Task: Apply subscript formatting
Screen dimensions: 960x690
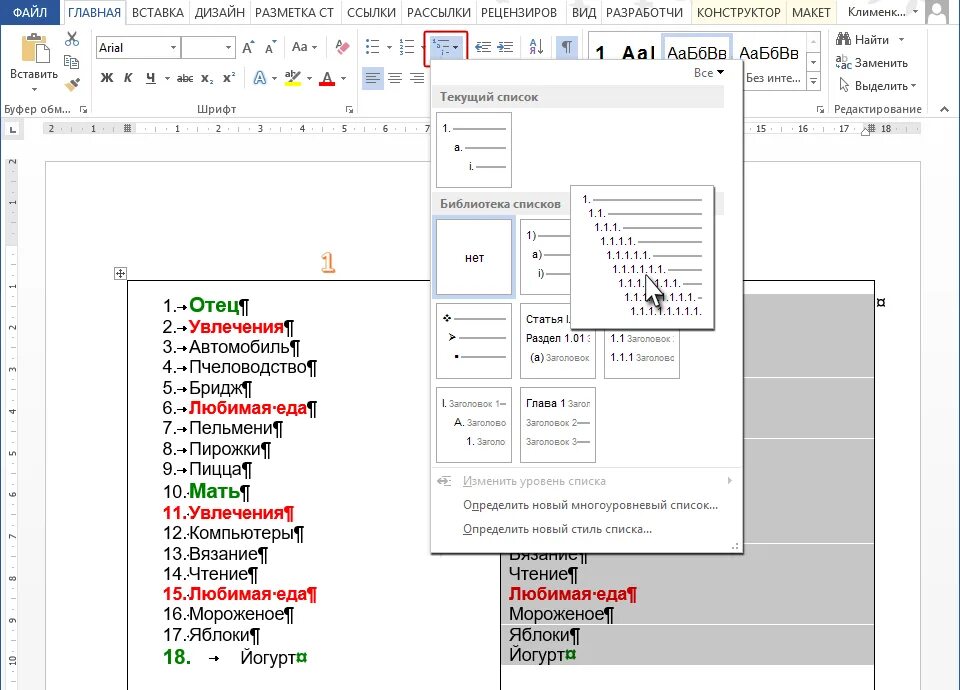Action: tap(207, 78)
